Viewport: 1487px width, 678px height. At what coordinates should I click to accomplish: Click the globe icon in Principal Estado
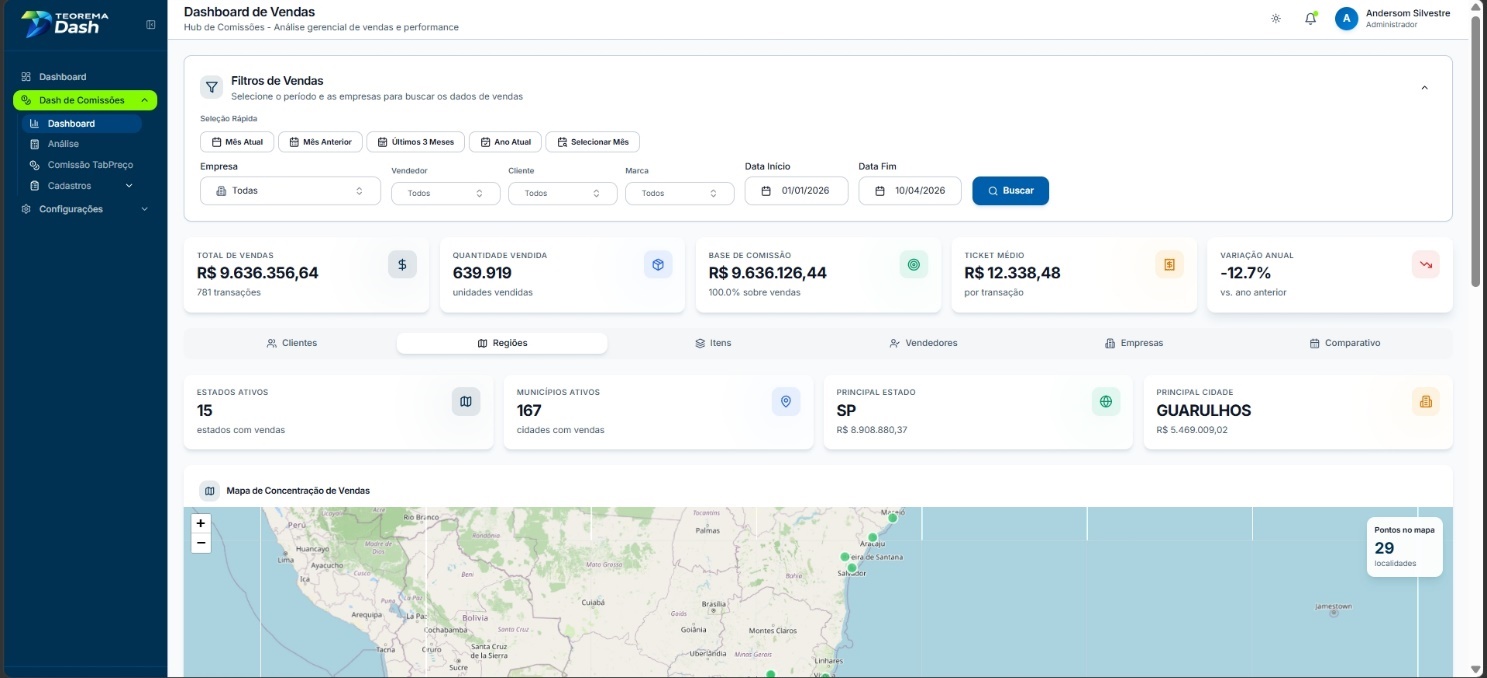point(1106,401)
